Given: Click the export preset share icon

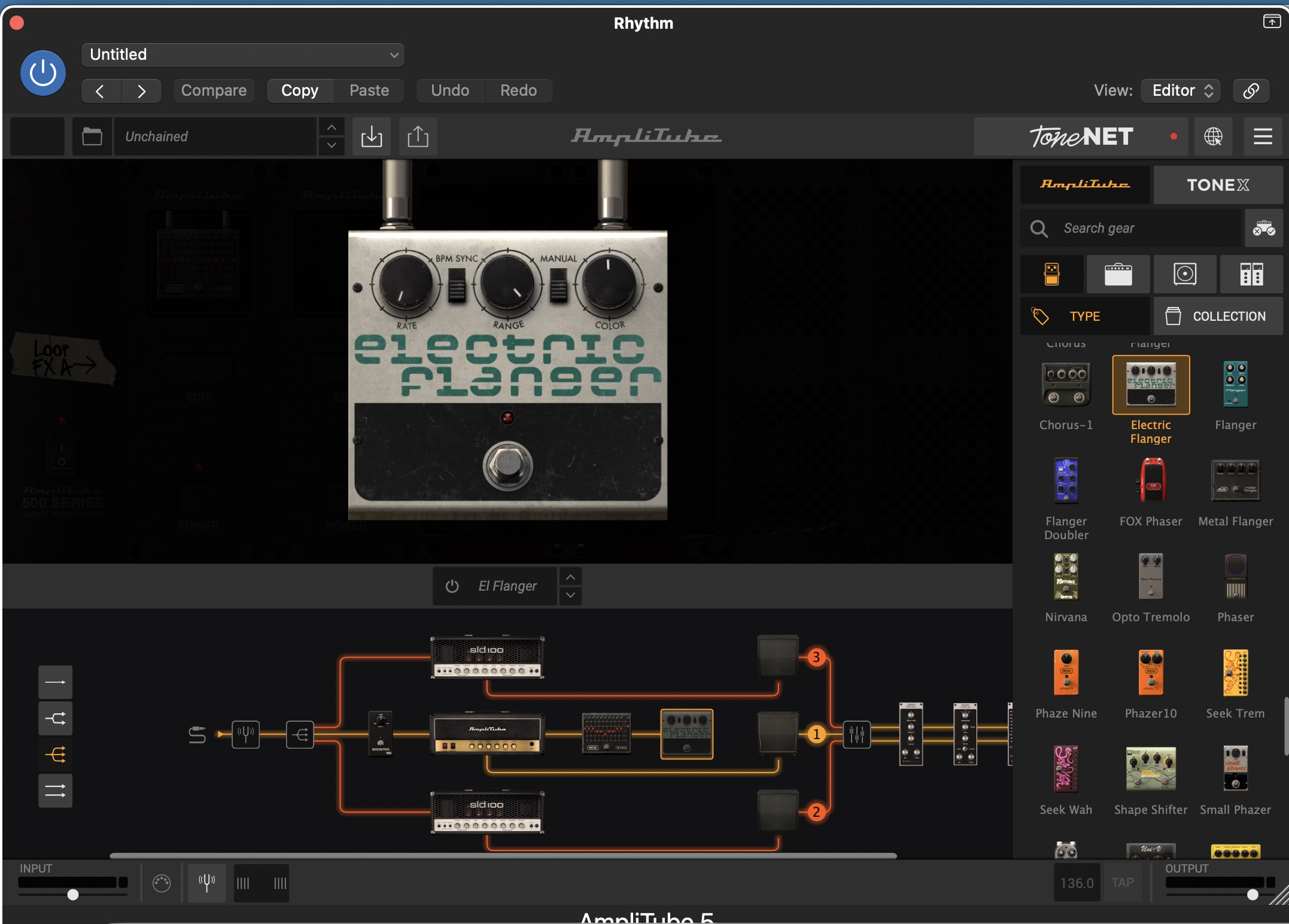Looking at the screenshot, I should pyautogui.click(x=418, y=136).
